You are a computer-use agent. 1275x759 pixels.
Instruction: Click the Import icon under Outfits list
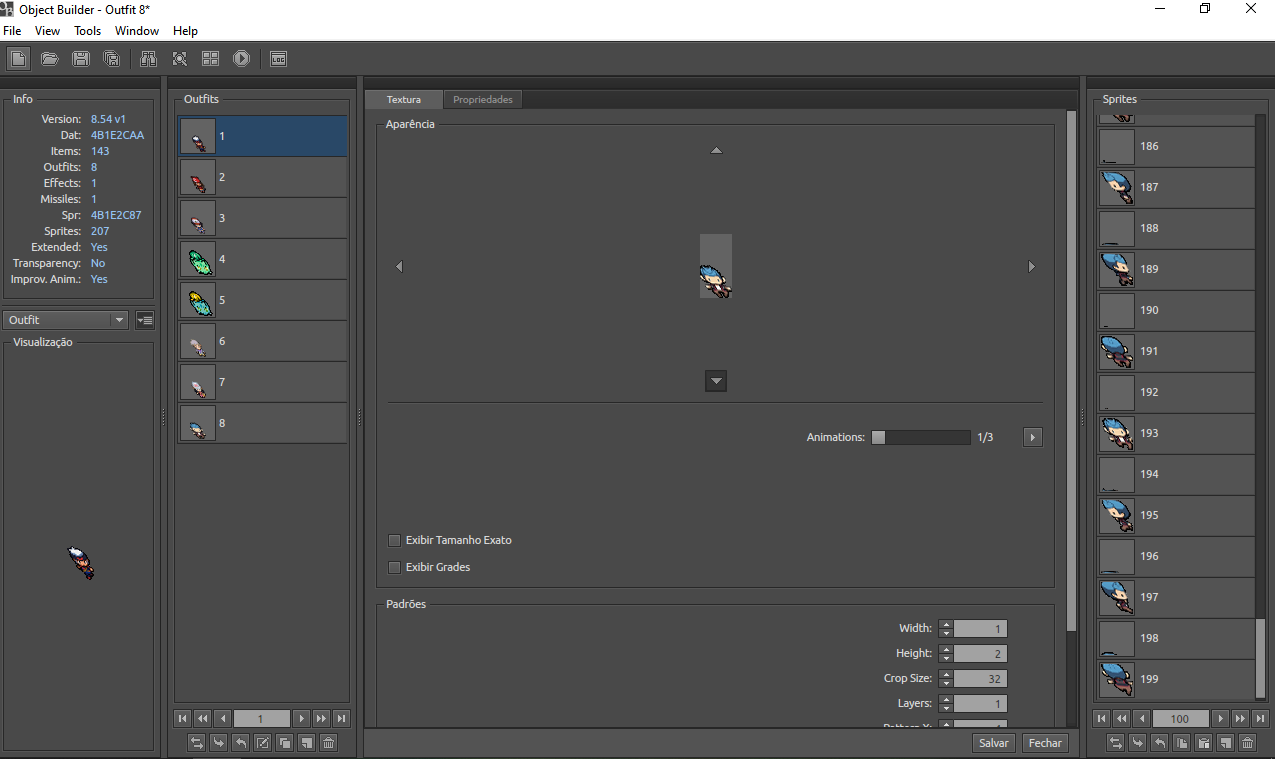(x=218, y=742)
